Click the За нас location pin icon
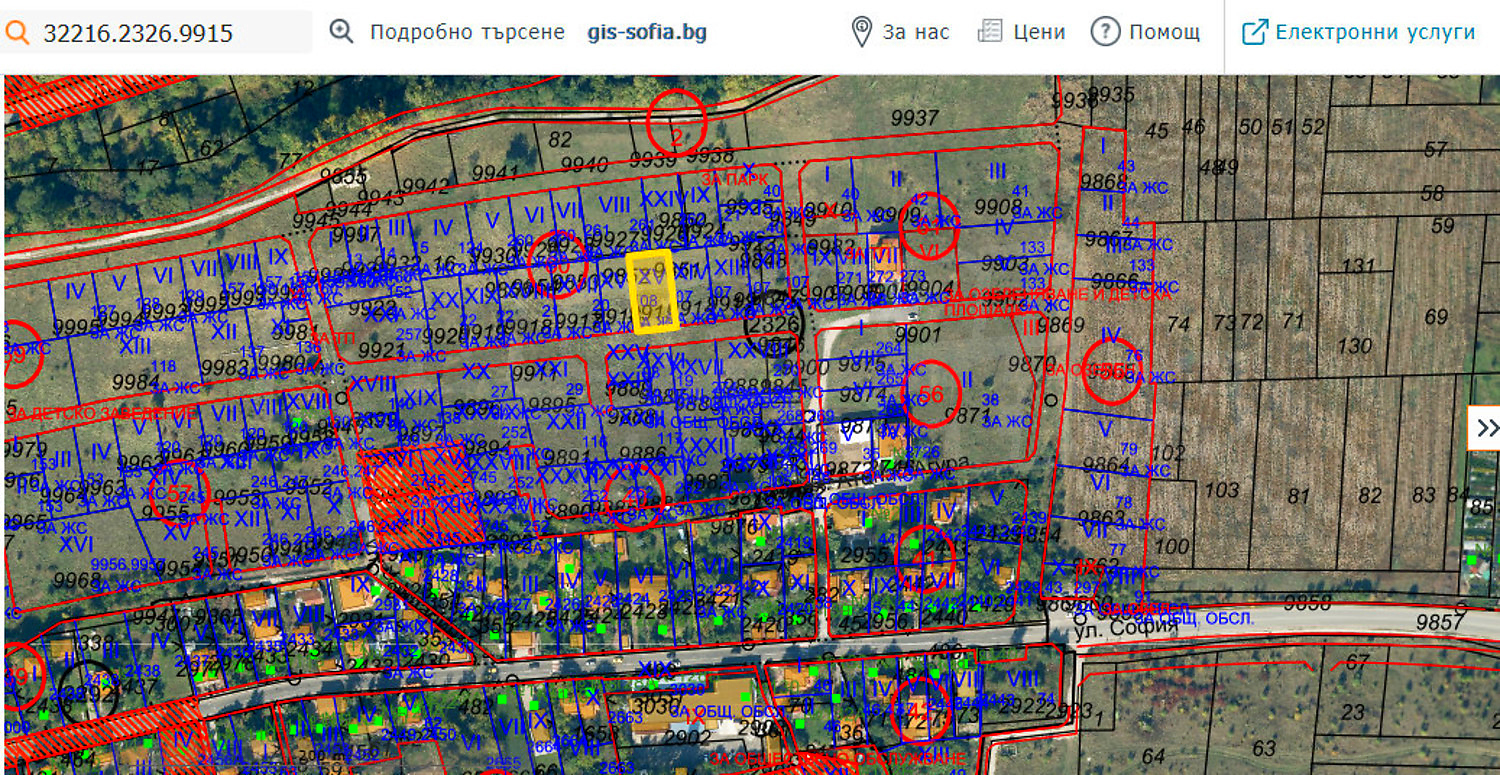The width and height of the screenshot is (1500, 775). [x=861, y=32]
